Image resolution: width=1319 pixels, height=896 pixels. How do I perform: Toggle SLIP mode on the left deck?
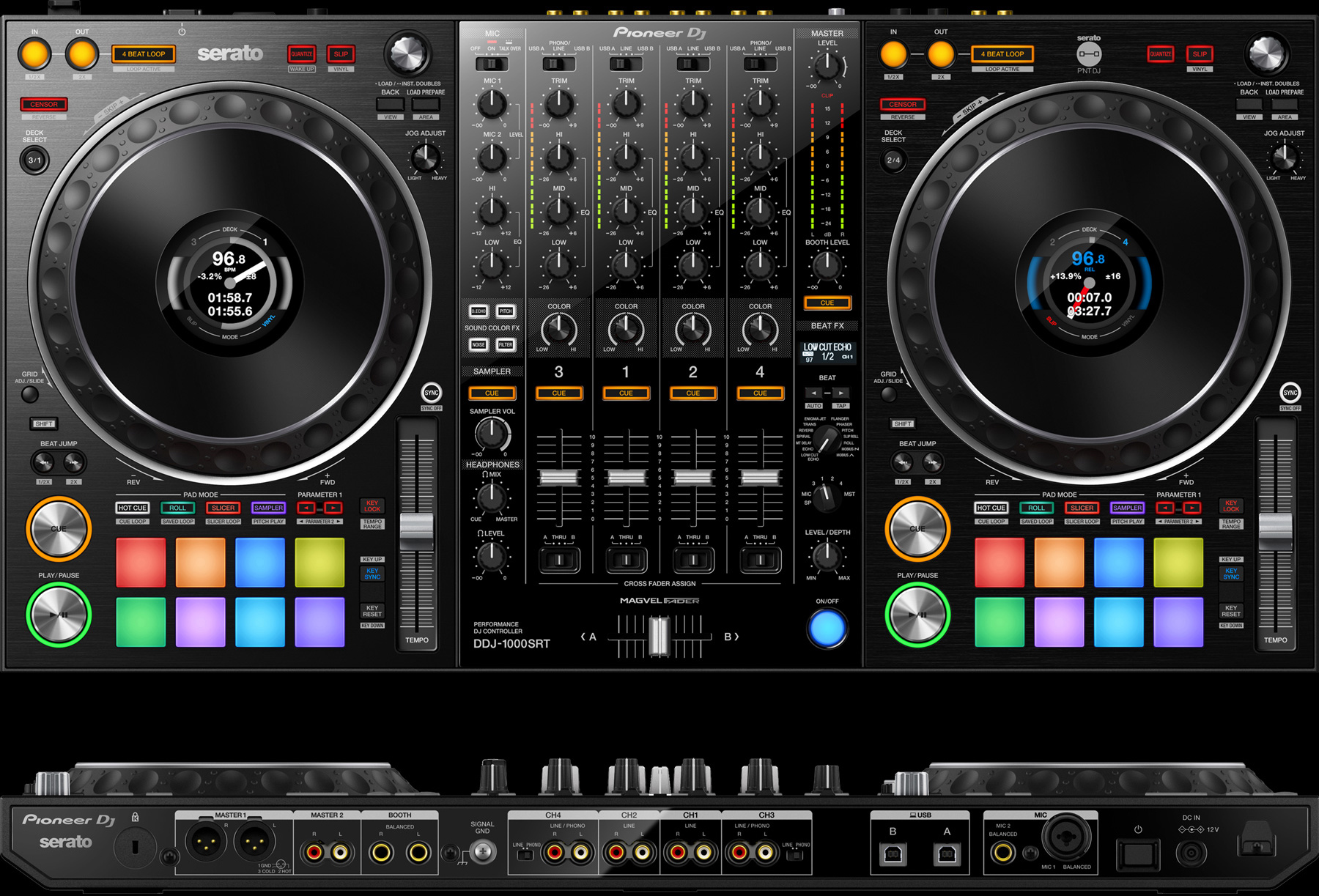[341, 54]
